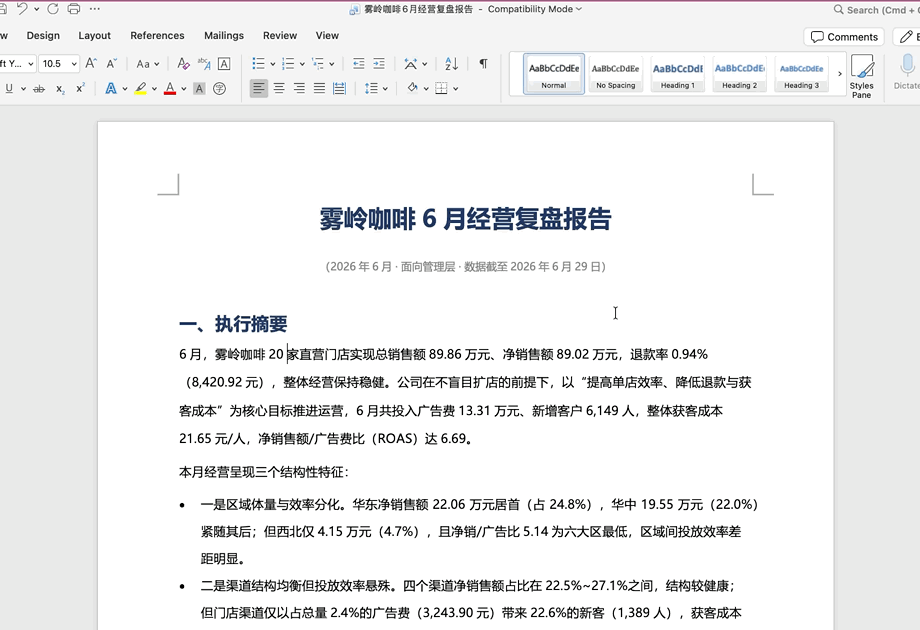Apply the Heading 1 style
Image resolution: width=920 pixels, height=630 pixels.
click(678, 74)
